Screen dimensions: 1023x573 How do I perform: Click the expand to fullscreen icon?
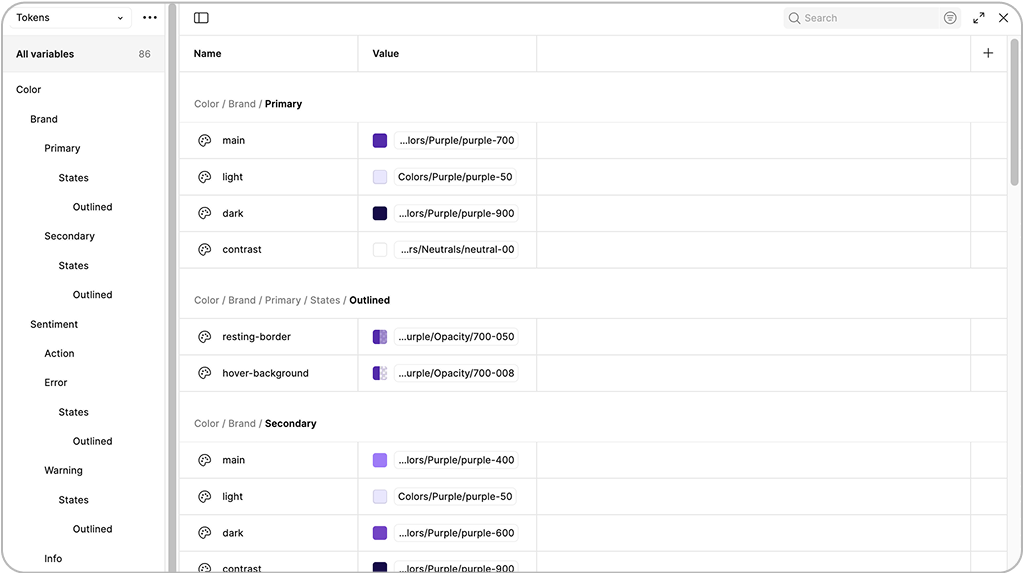coord(978,18)
